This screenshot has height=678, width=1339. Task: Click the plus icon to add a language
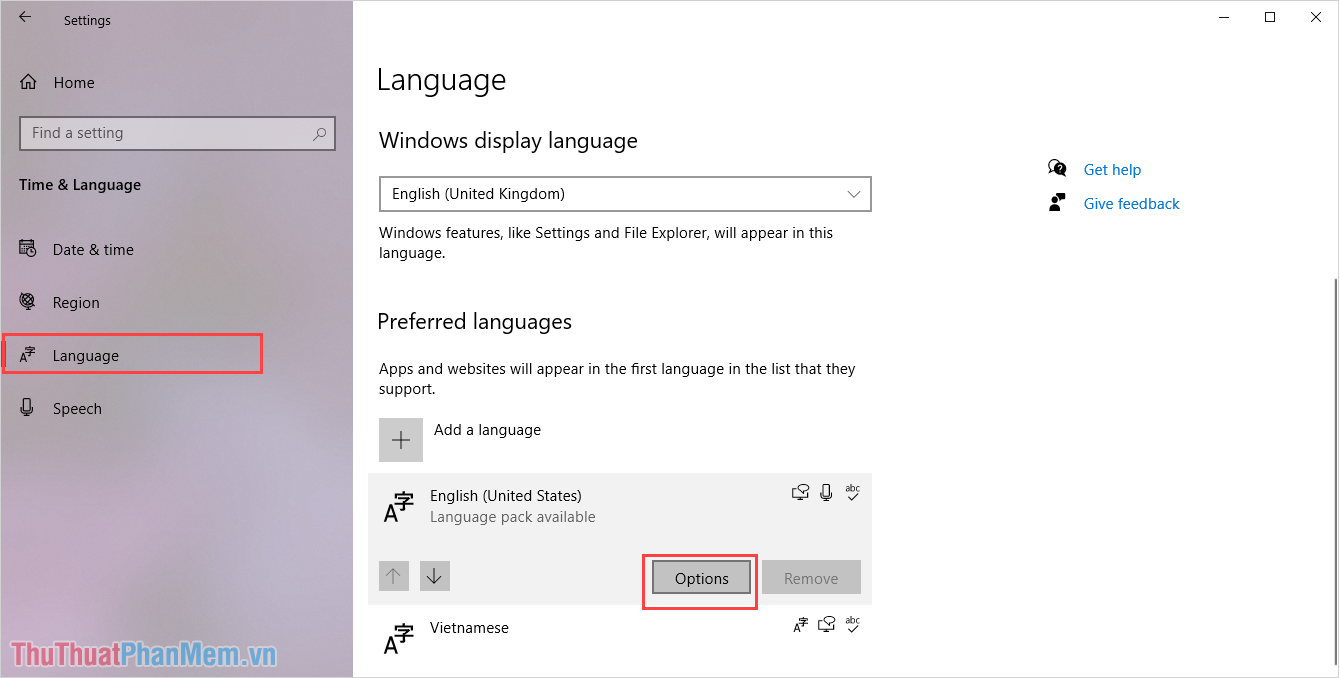pos(400,439)
